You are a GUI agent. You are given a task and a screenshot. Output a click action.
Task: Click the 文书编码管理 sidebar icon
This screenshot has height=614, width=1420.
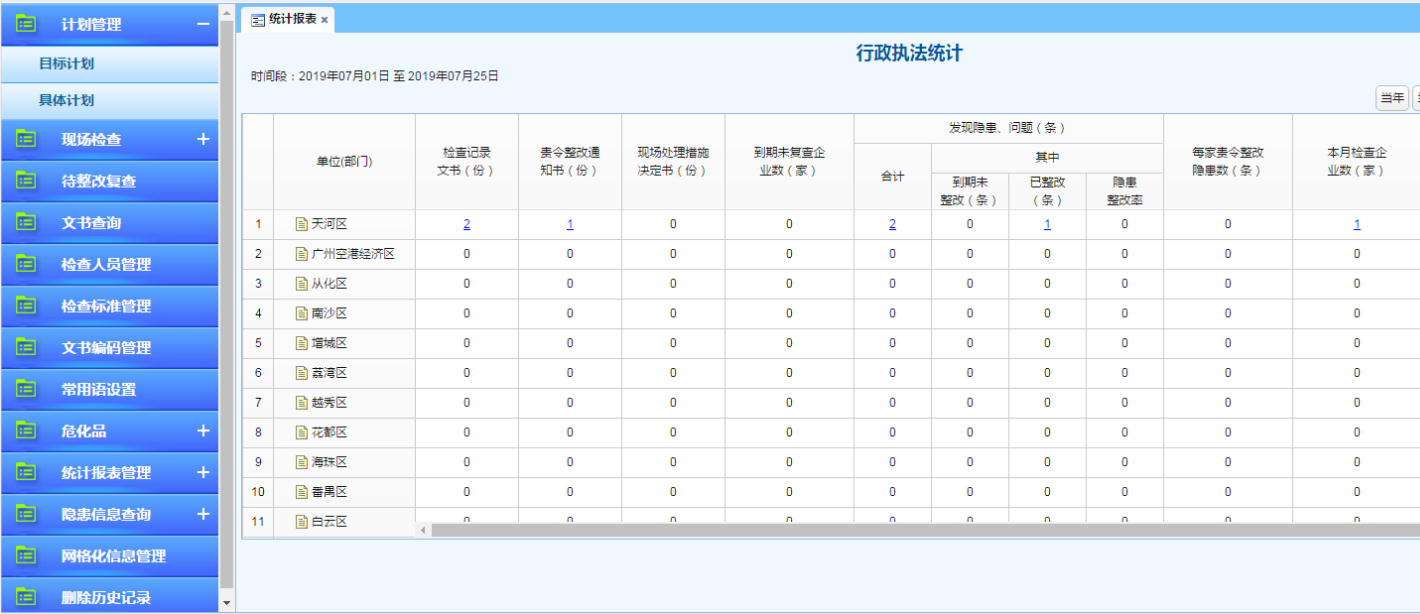pyautogui.click(x=26, y=347)
